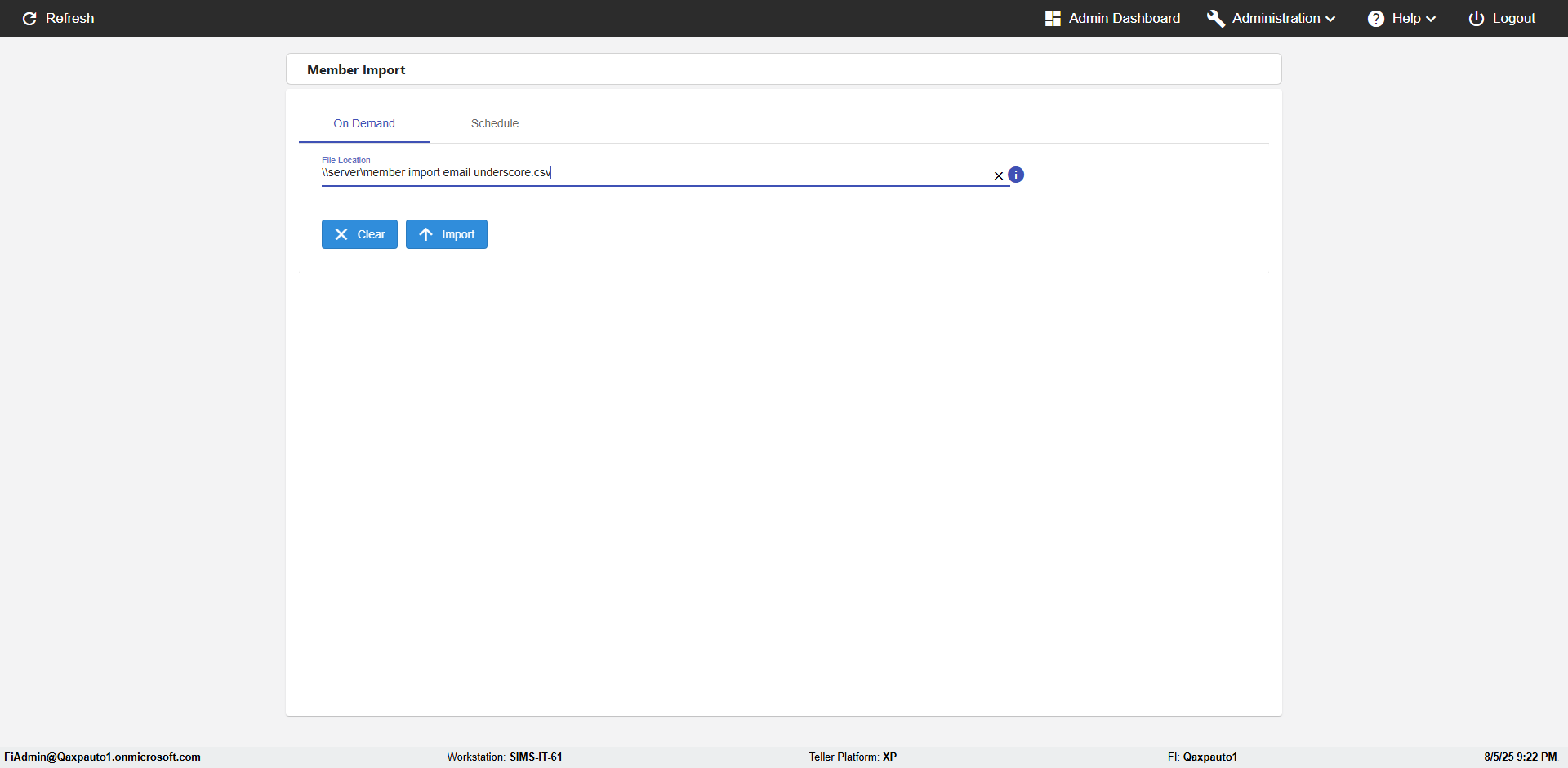This screenshot has height=768, width=1568.
Task: Switch to the On Demand tab
Action: coord(364,123)
